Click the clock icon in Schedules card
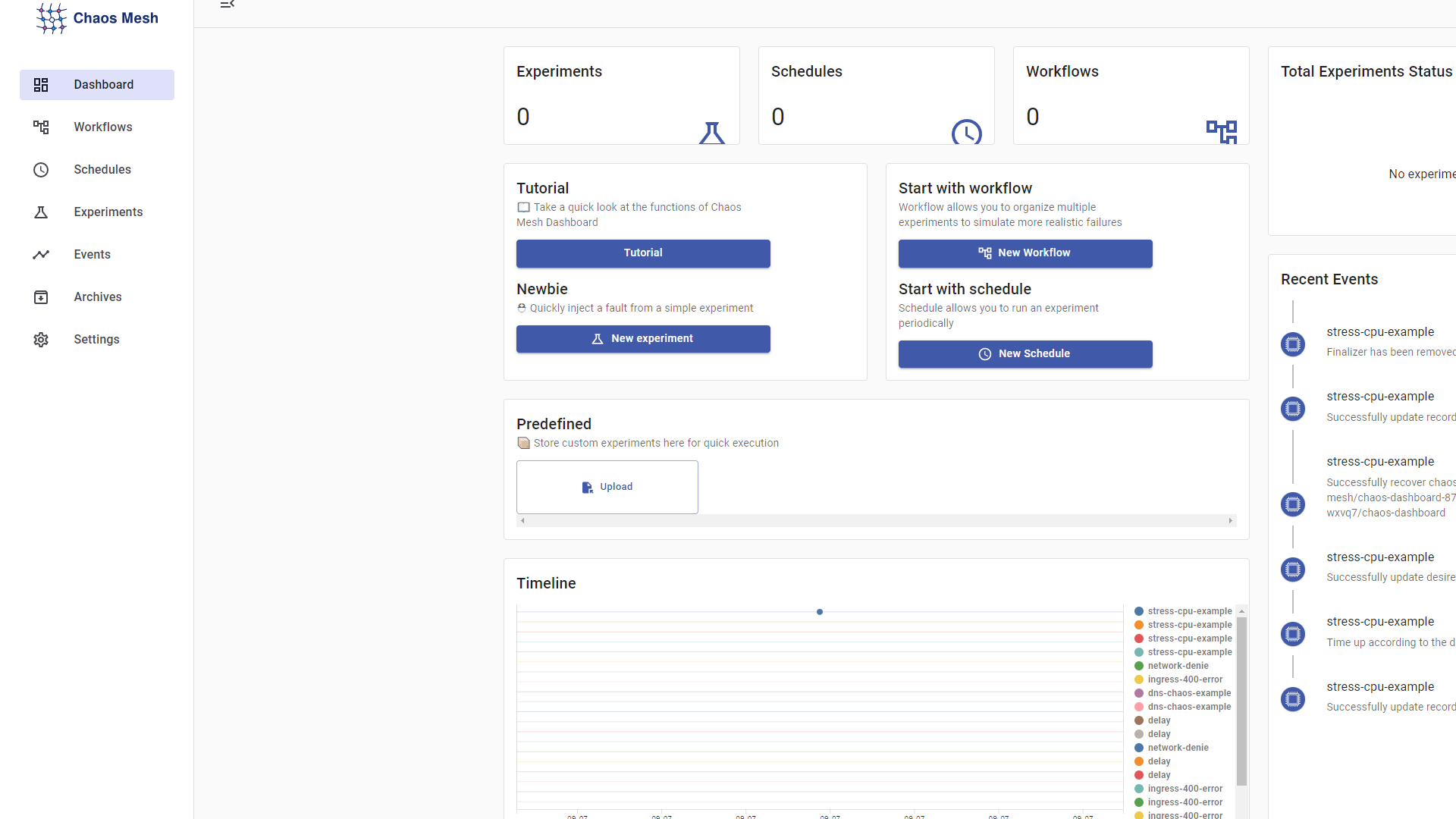 point(966,133)
